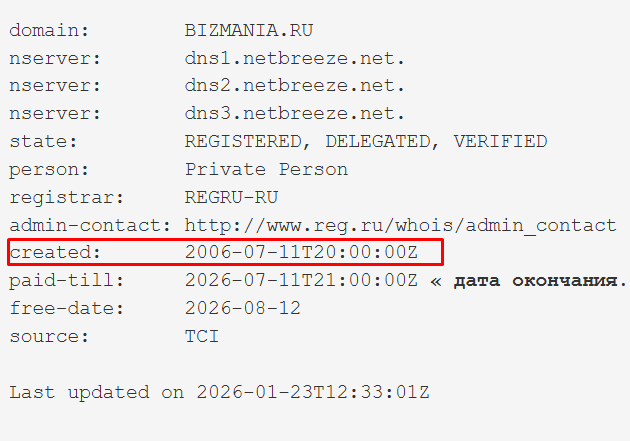Click the paid-till date 2026-07-11T21:00:00Z
This screenshot has height=441, width=630.
pyautogui.click(x=300, y=280)
